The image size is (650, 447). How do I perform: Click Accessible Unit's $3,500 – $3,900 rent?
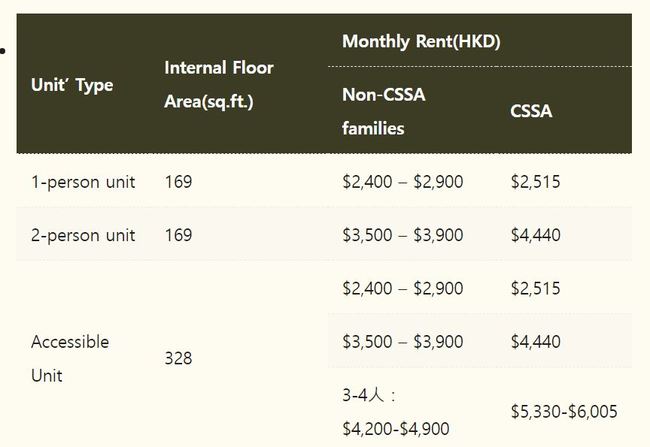tap(402, 341)
